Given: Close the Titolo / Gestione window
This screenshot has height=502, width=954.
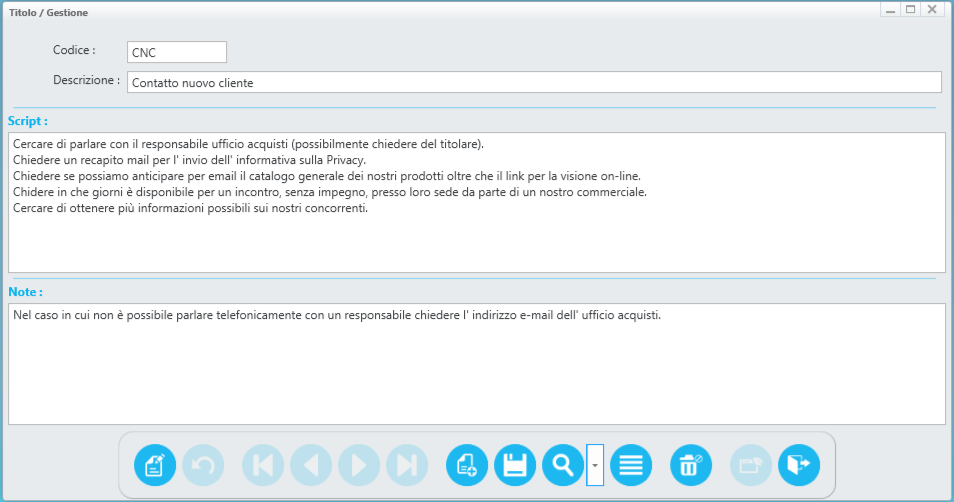Looking at the screenshot, I should (x=932, y=10).
